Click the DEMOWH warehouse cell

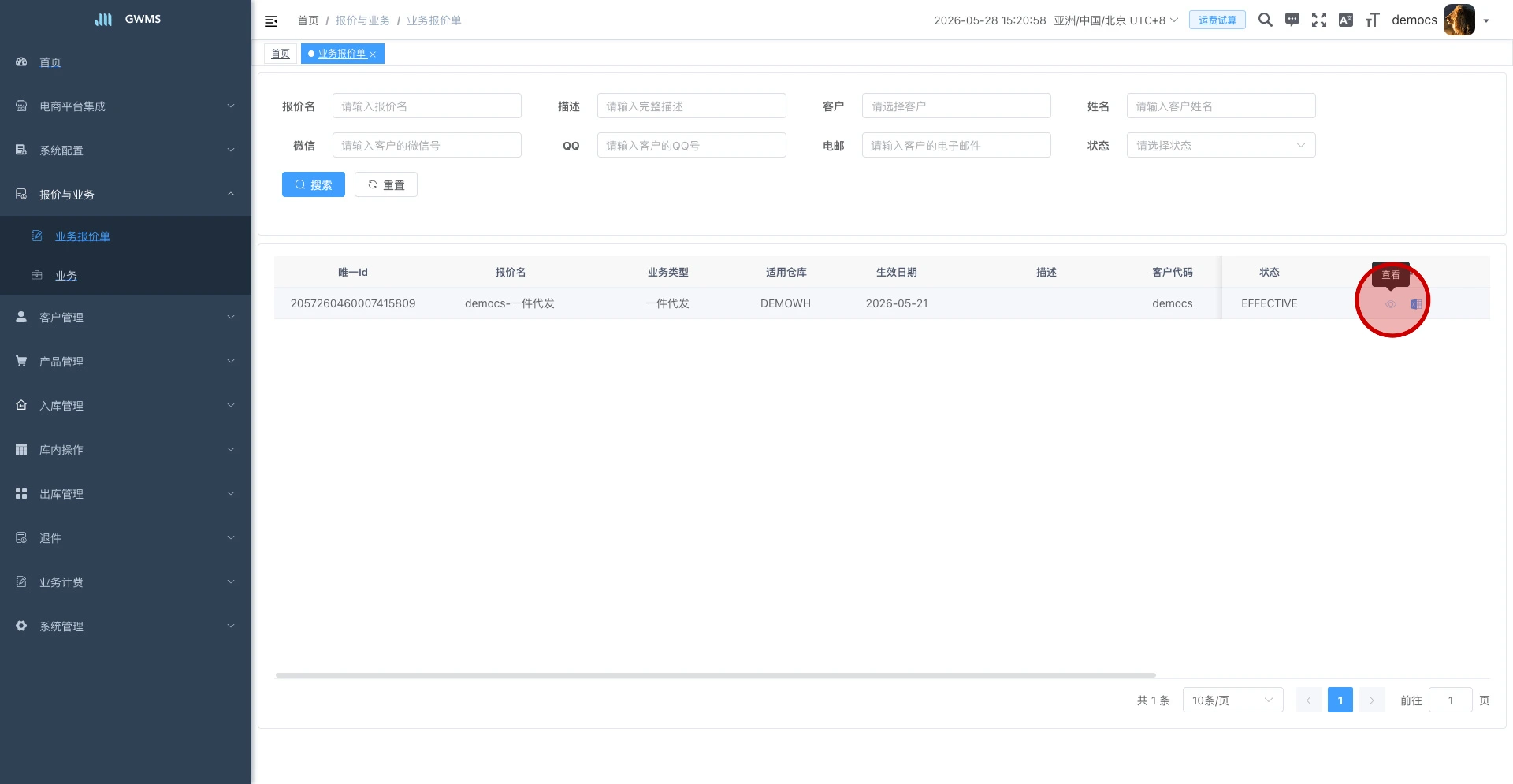(x=786, y=303)
